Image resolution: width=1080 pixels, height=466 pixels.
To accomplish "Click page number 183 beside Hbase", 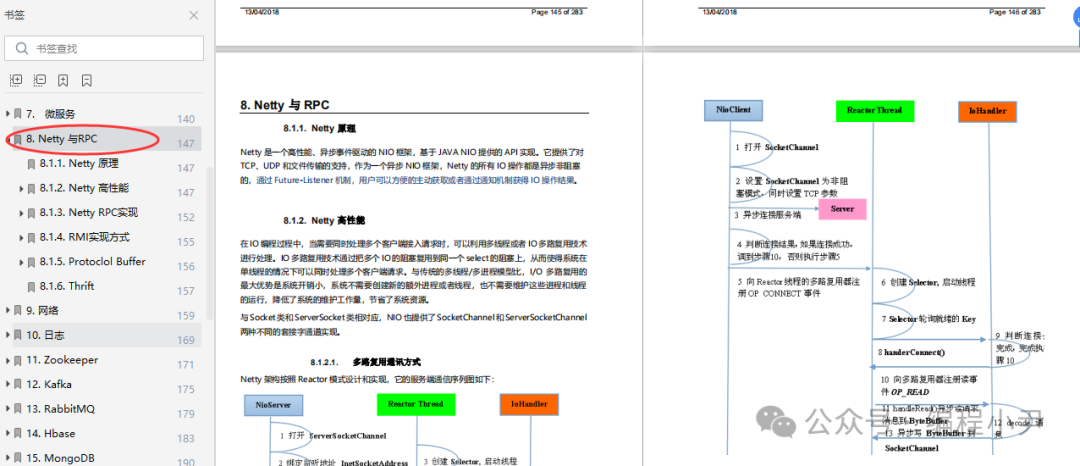I will pyautogui.click(x=186, y=438).
